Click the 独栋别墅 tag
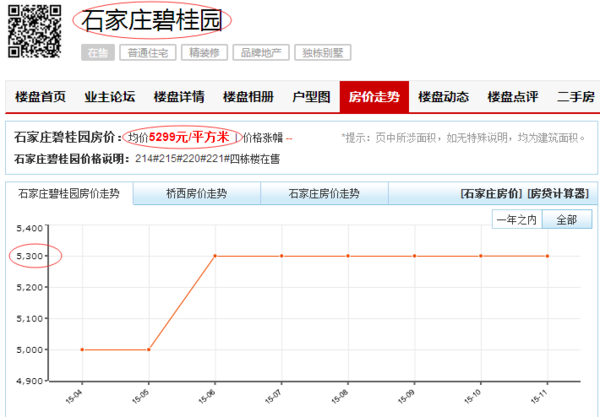The height and width of the screenshot is (417, 600). point(323,52)
